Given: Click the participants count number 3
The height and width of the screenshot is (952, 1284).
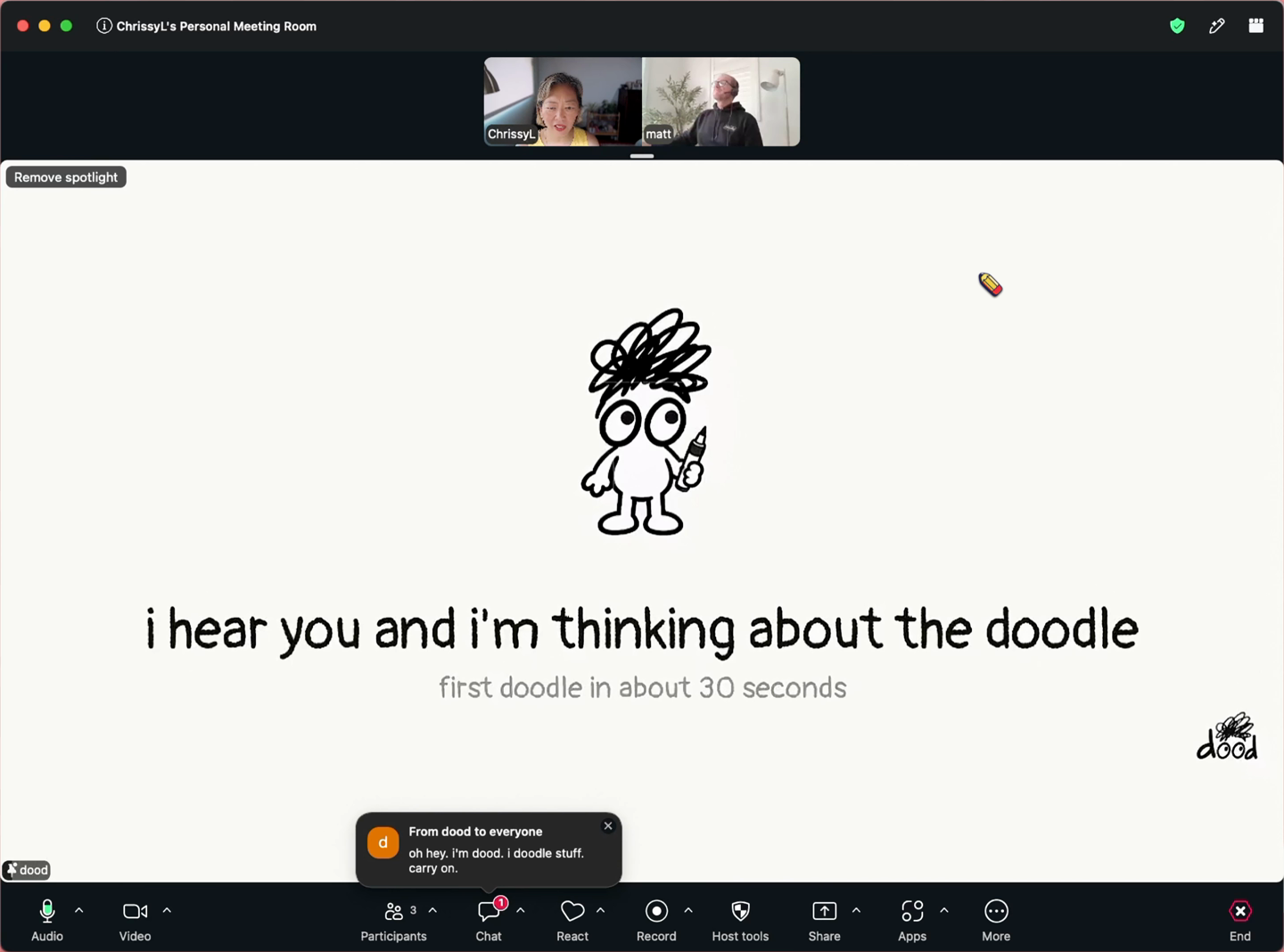Looking at the screenshot, I should pos(413,910).
